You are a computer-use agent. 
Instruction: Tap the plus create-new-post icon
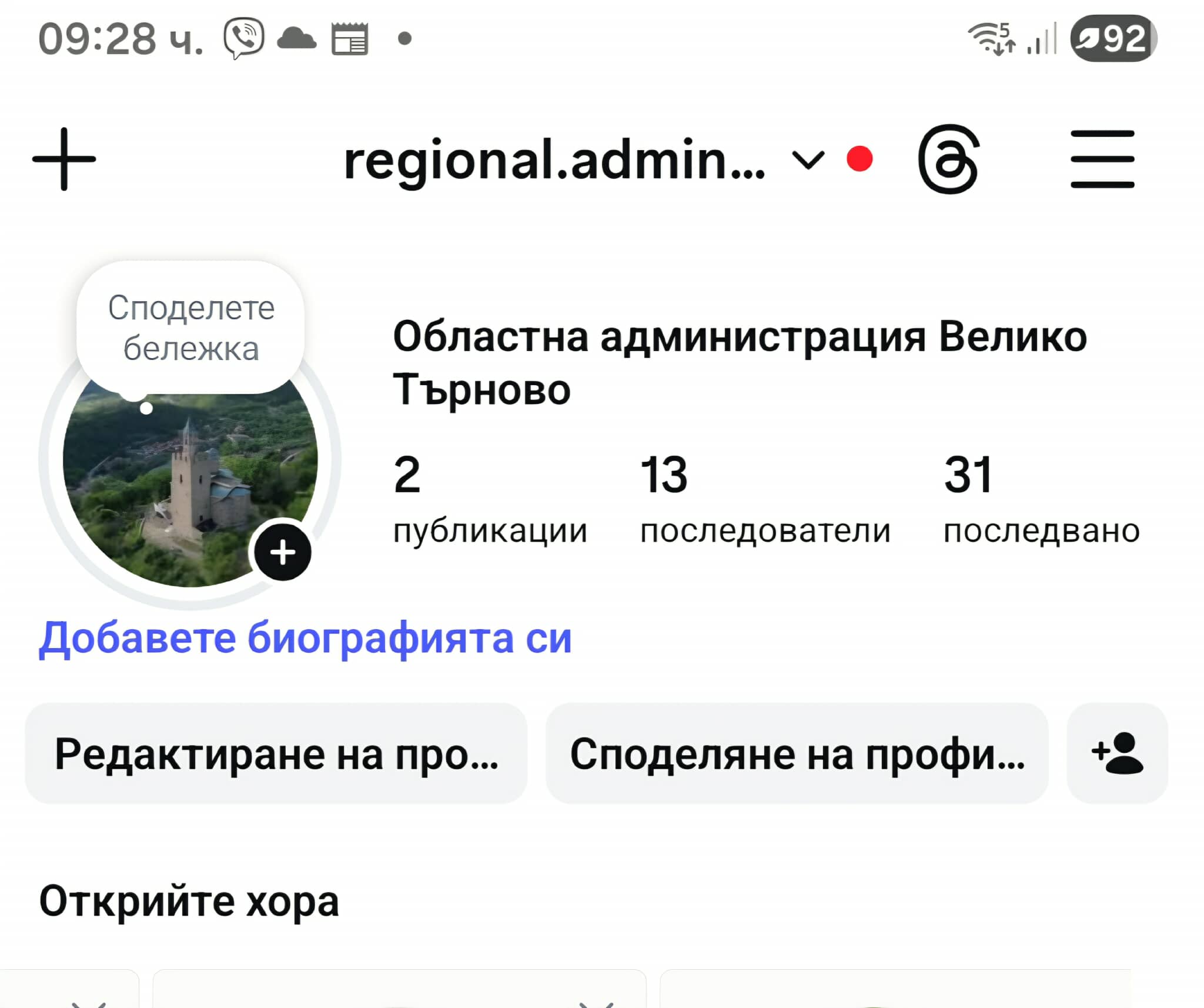(63, 159)
